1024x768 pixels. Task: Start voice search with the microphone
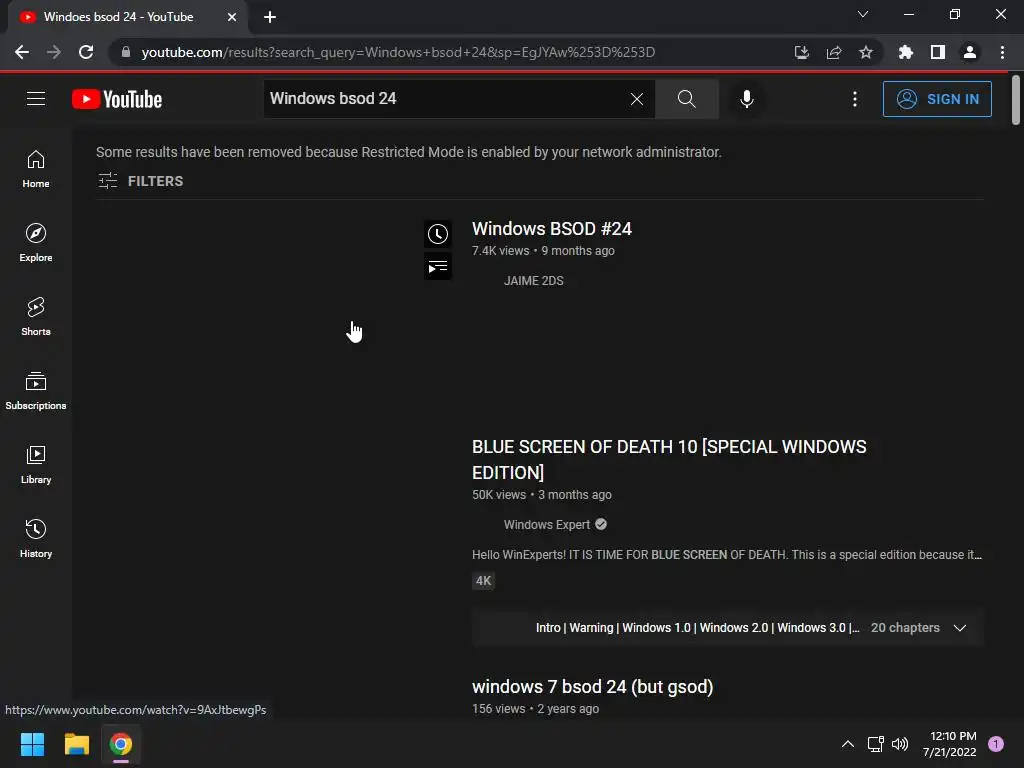(746, 99)
